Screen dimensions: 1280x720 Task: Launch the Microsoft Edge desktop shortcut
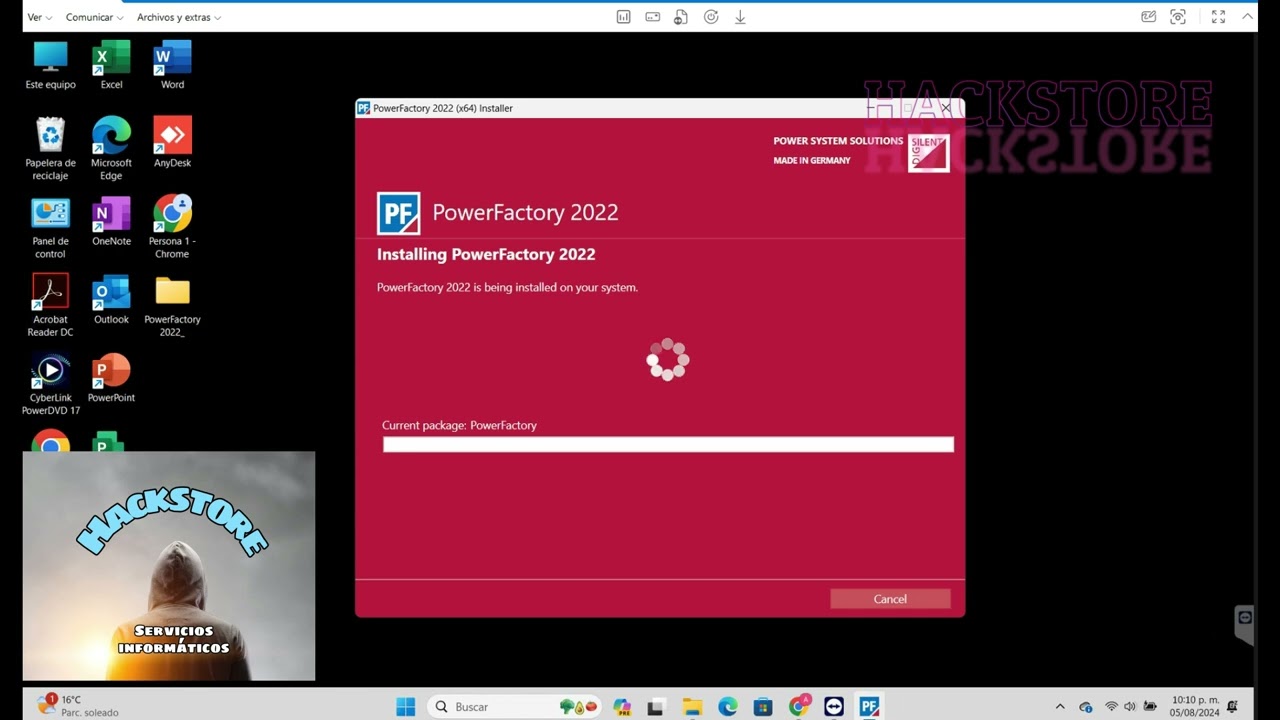click(111, 149)
